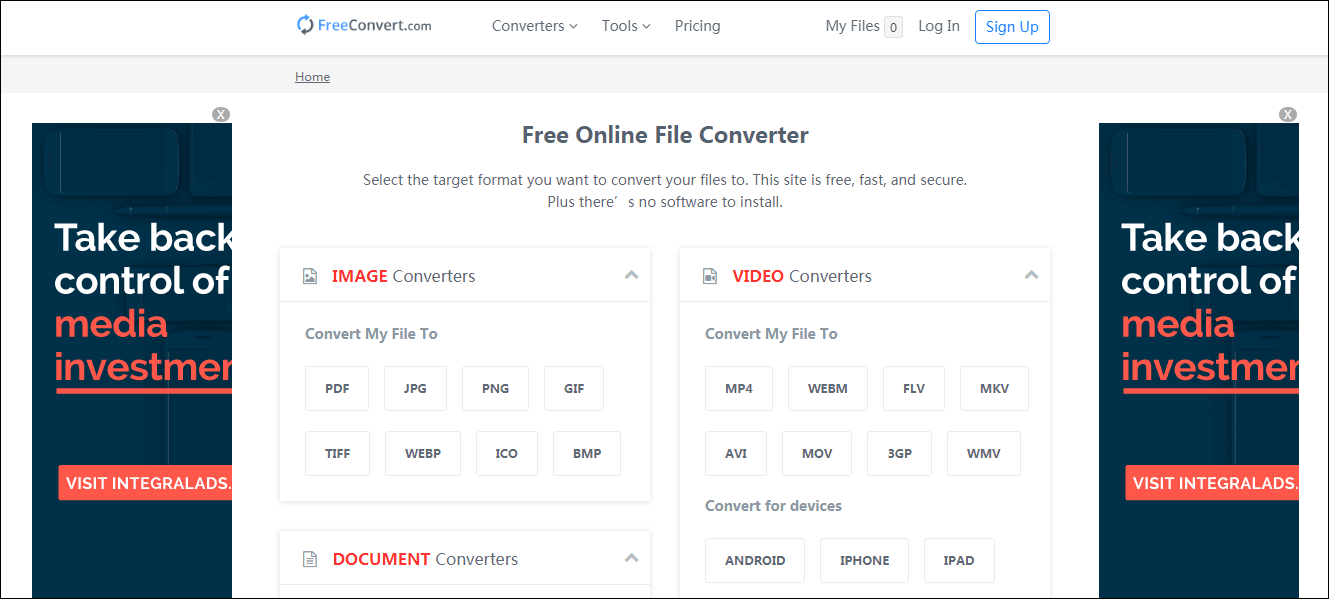Click the image icon beside IMAGE Converters
The image size is (1329, 599).
point(310,276)
